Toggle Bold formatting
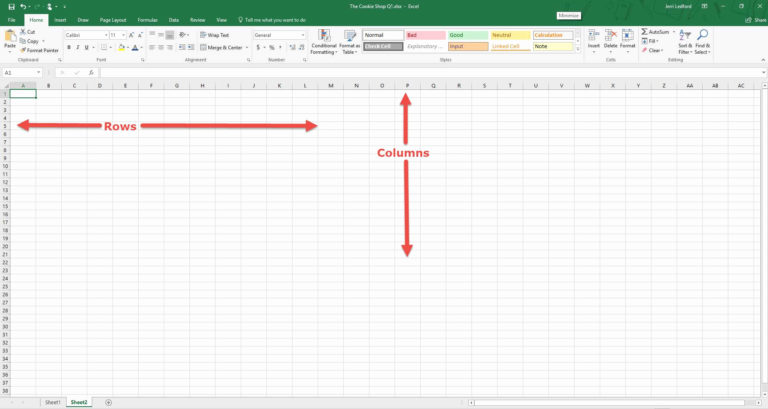This screenshot has height=409, width=768. (69, 48)
